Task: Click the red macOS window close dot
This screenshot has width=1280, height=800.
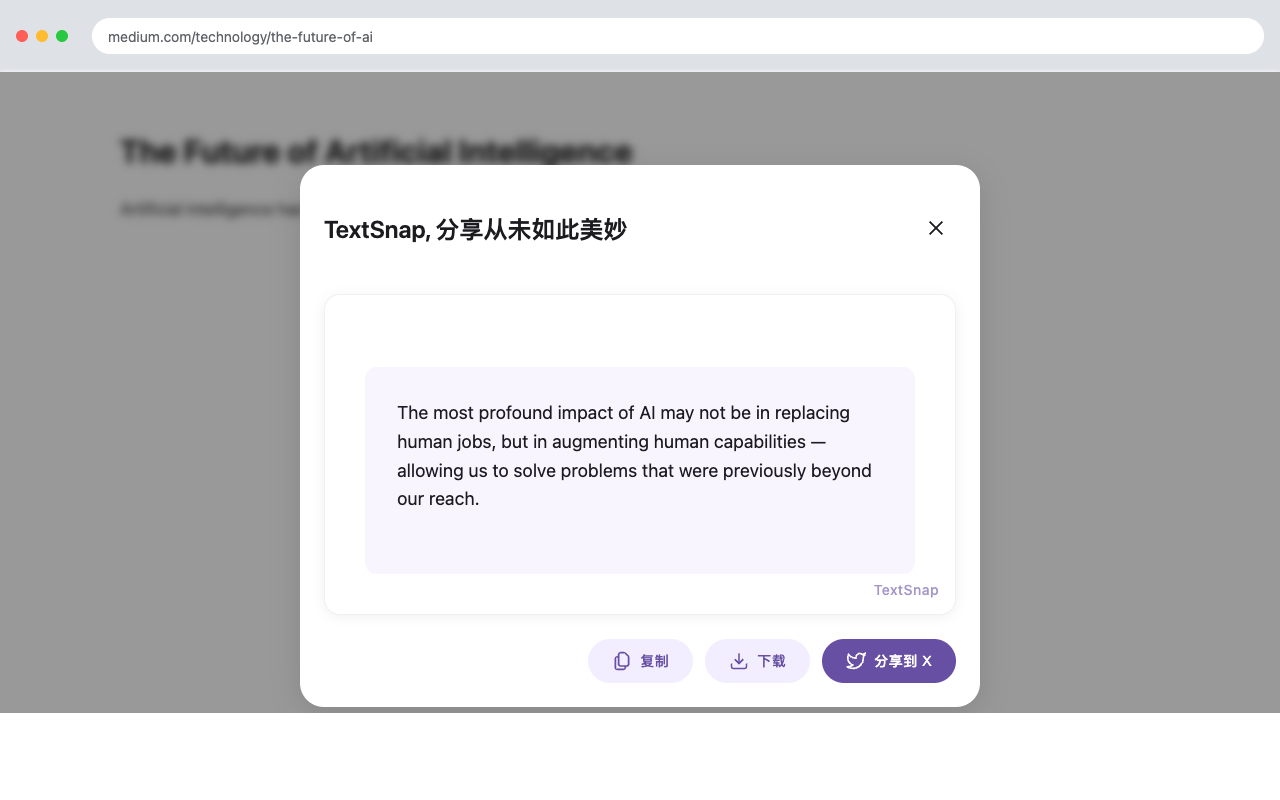Action: (x=22, y=36)
